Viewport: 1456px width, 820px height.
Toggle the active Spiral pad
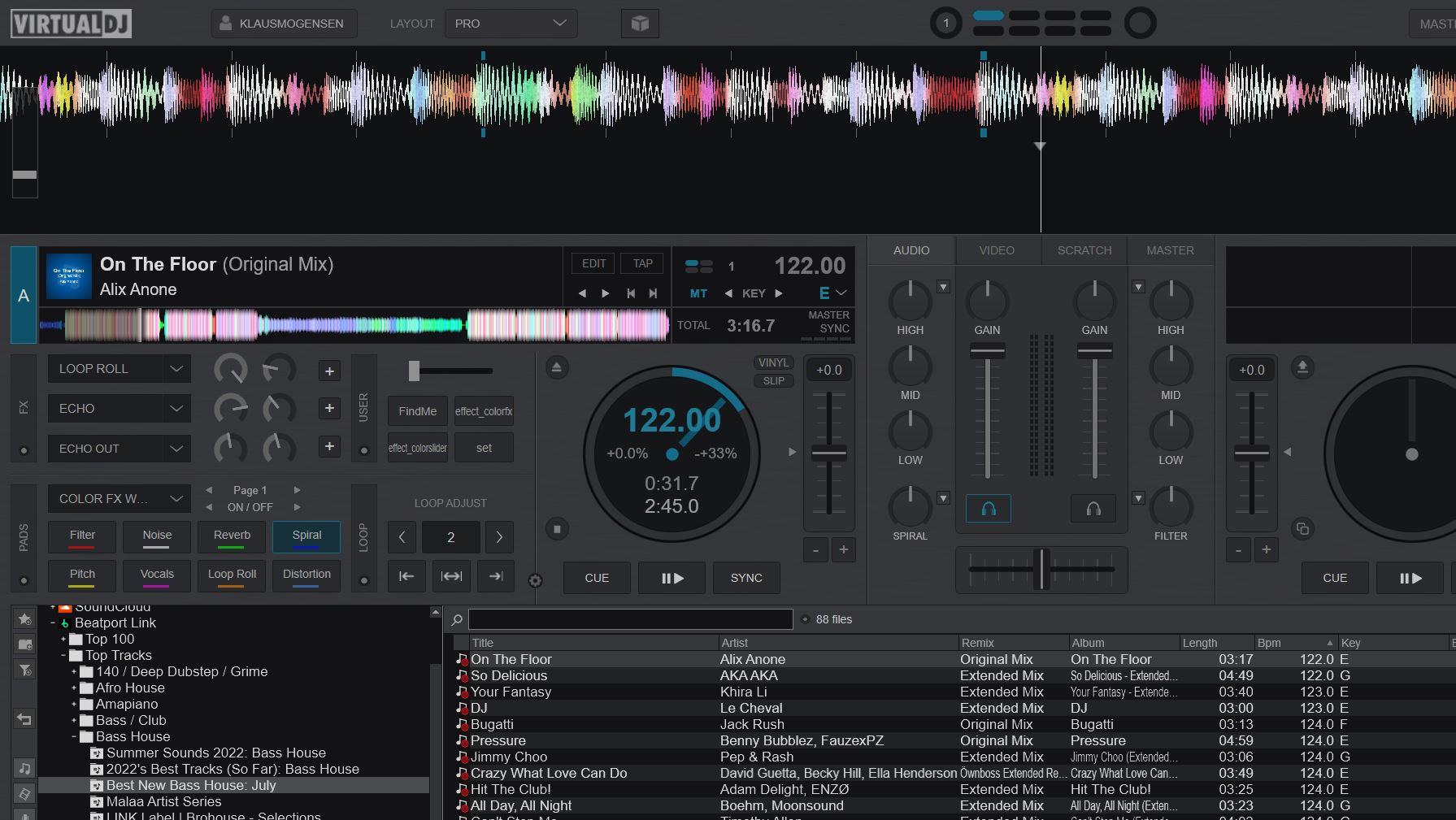tap(306, 536)
